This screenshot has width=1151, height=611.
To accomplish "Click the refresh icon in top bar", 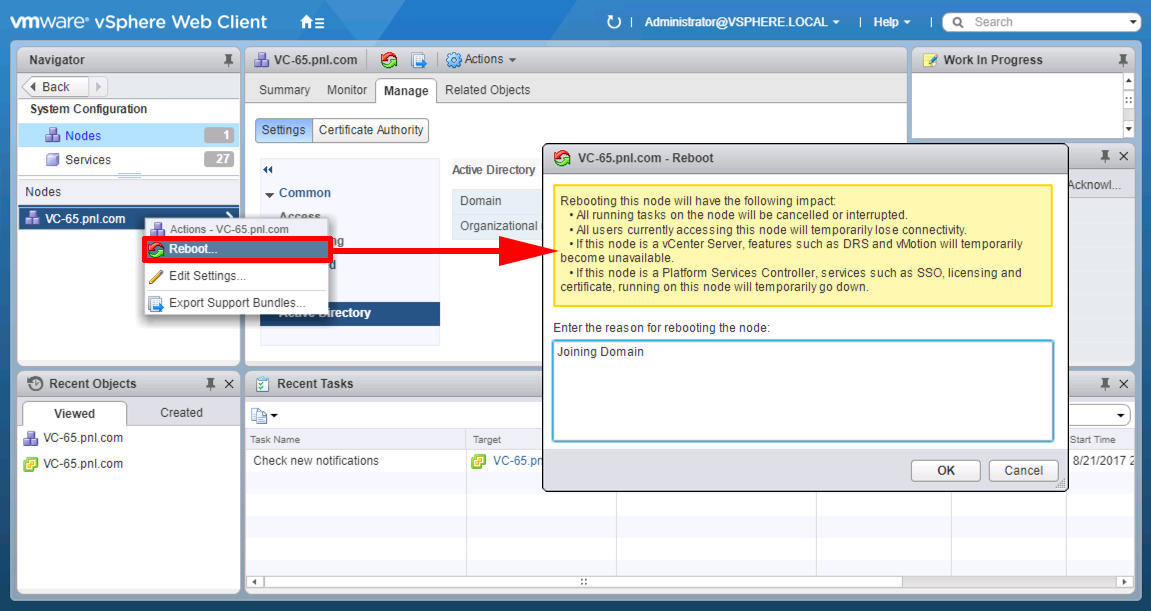I will tap(614, 22).
